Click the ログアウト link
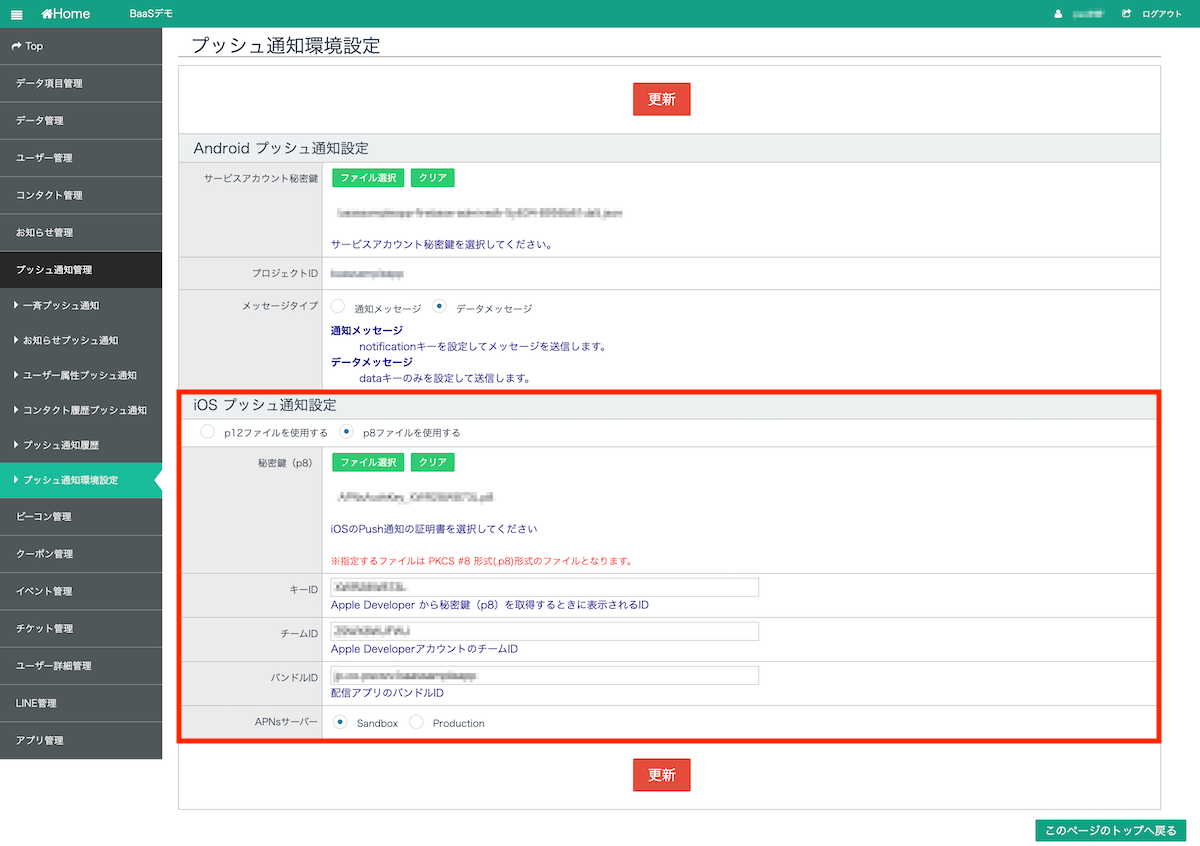 point(1162,14)
